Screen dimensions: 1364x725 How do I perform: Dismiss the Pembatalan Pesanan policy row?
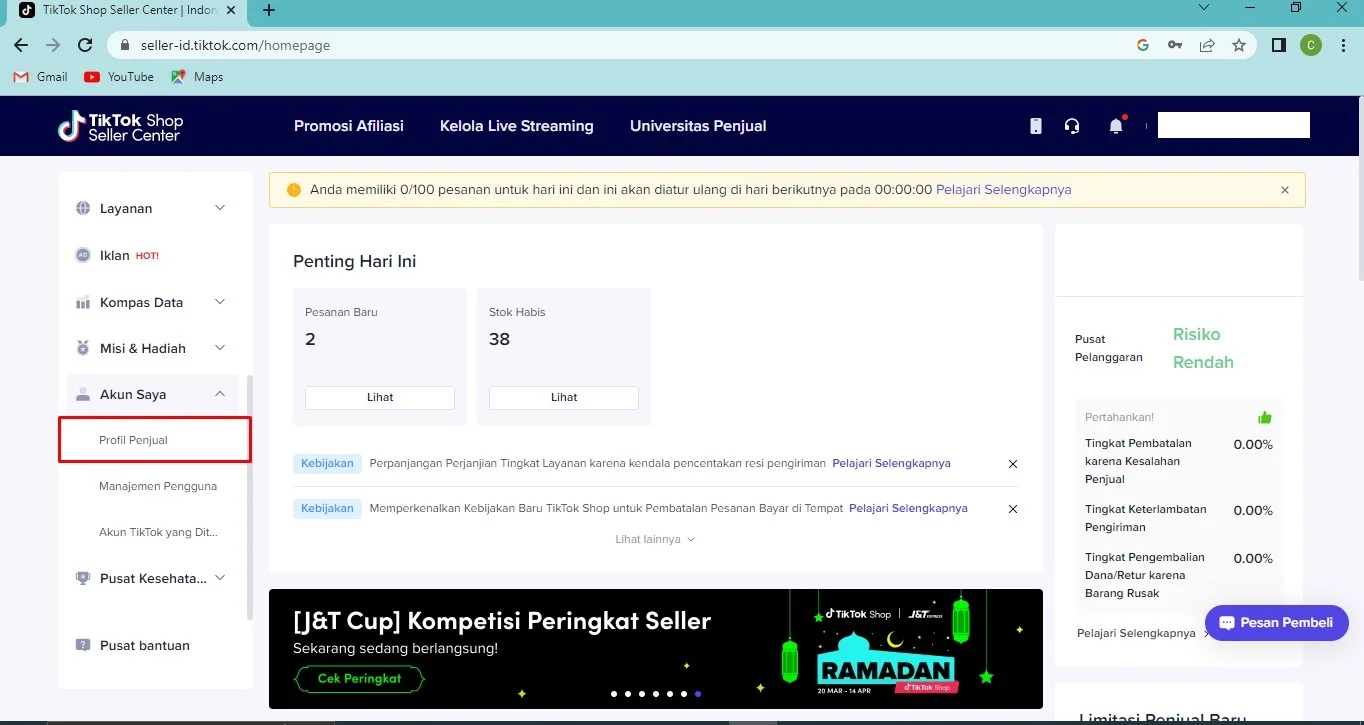(1012, 509)
